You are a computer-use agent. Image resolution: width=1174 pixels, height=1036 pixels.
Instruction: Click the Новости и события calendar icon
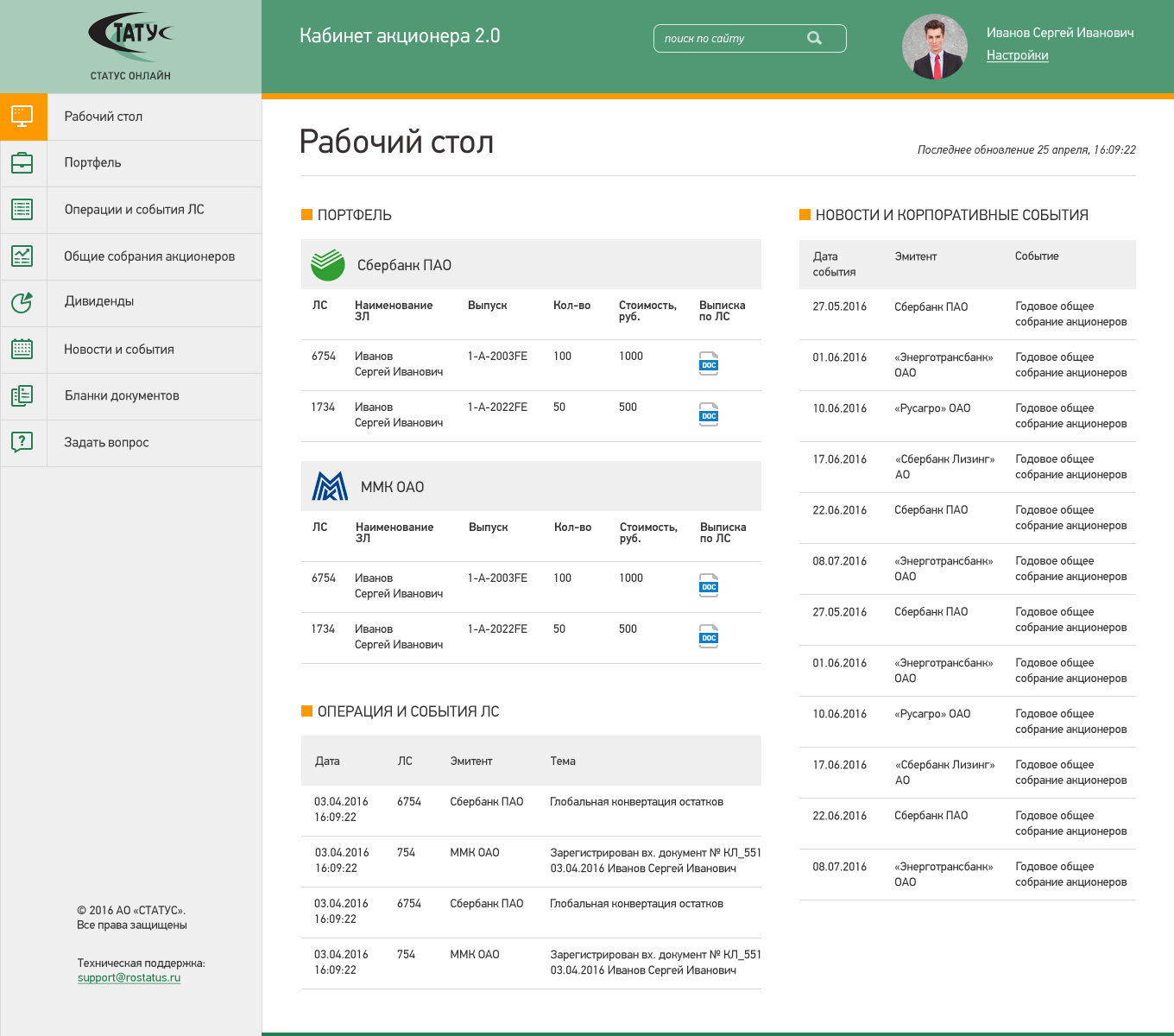click(22, 349)
